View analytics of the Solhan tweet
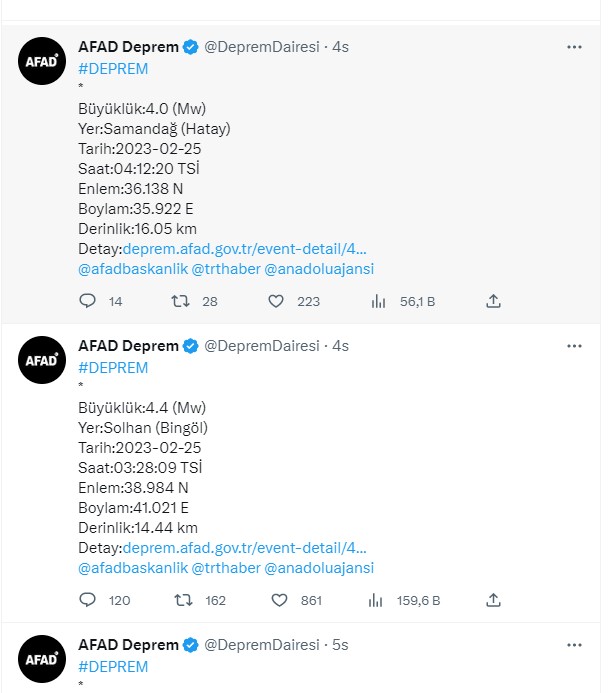Viewport: 612px width, 693px height. 379,600
